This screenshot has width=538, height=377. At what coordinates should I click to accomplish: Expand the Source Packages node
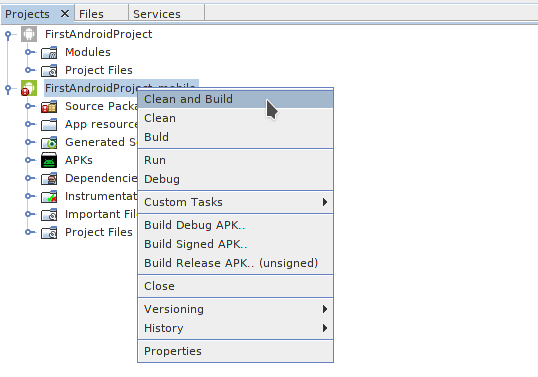[28, 106]
